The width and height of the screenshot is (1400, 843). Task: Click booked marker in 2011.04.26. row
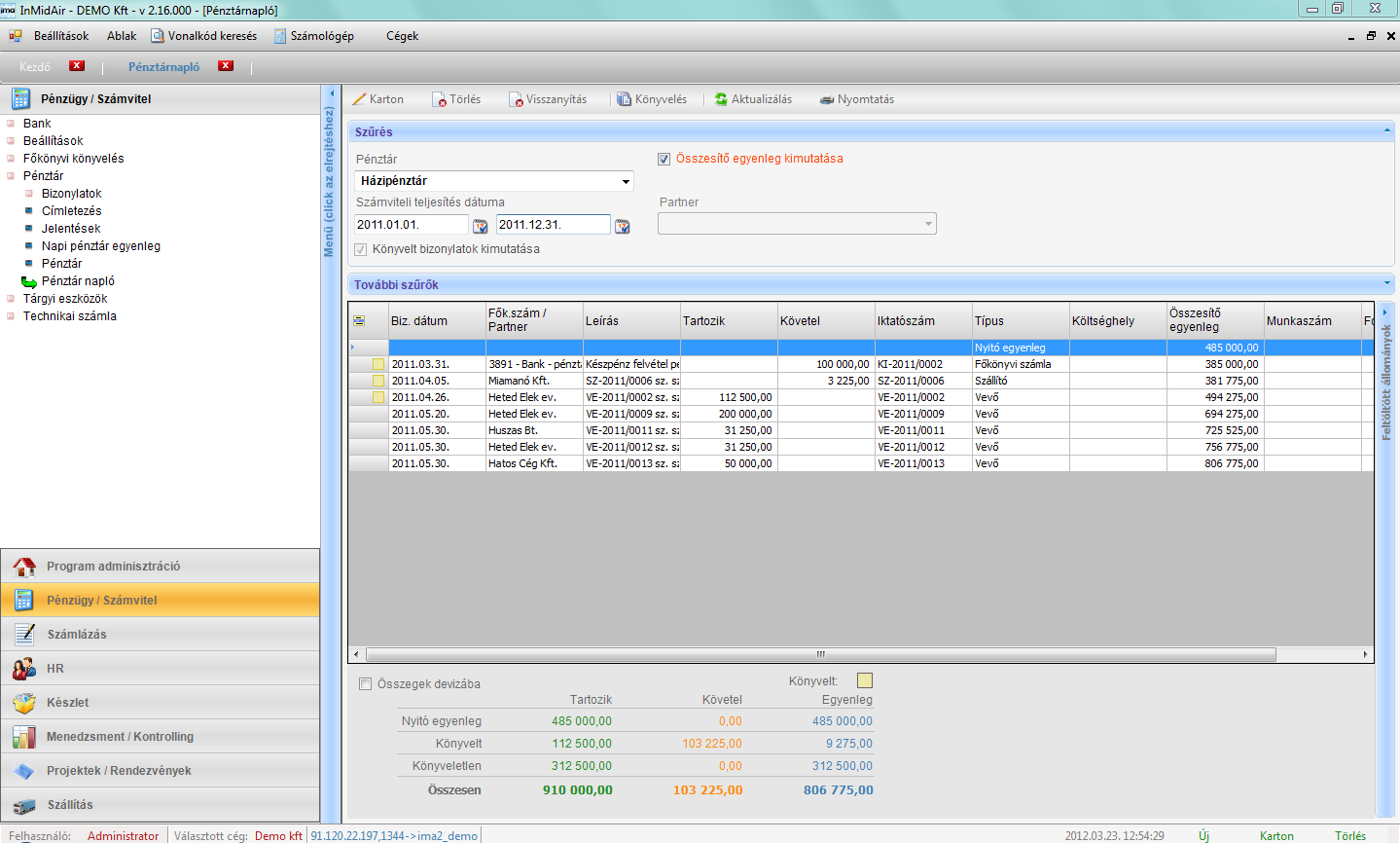tap(378, 397)
